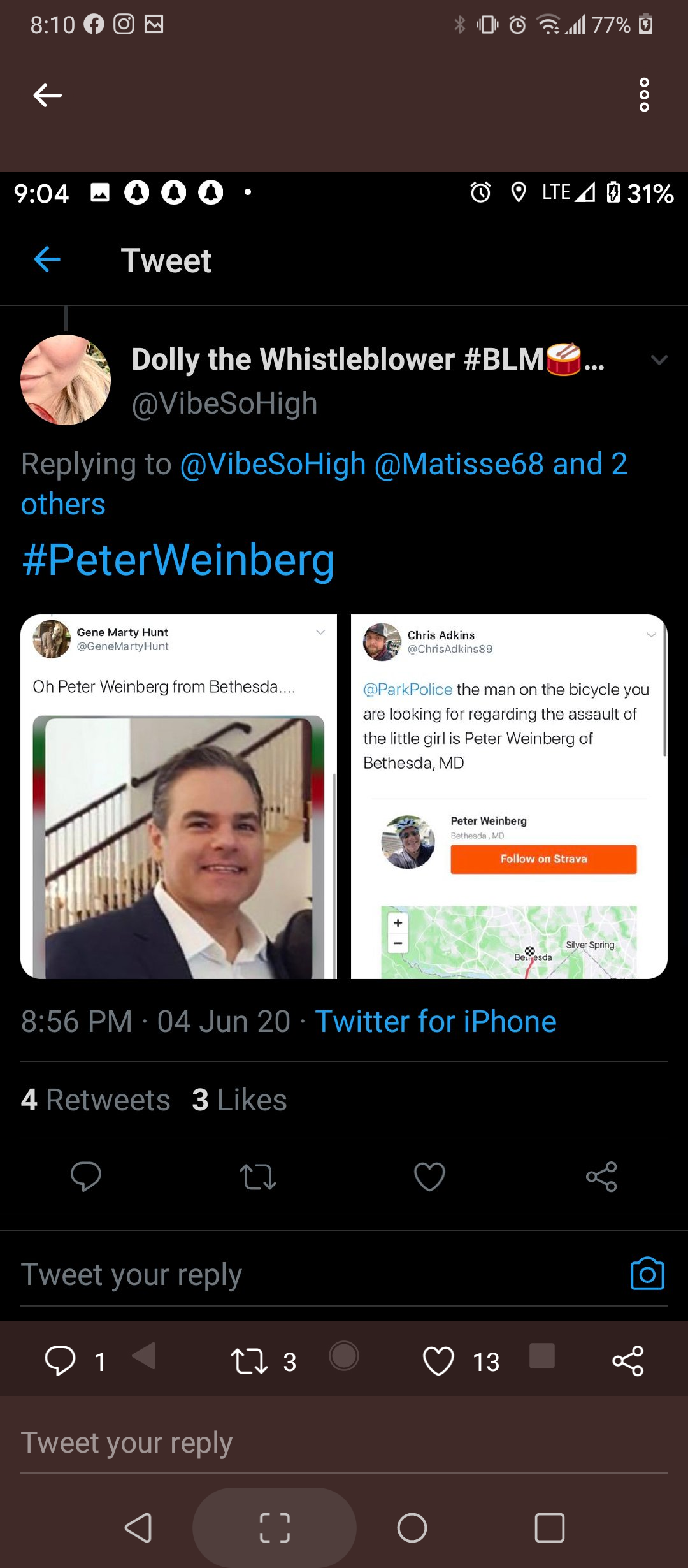The width and height of the screenshot is (688, 1568).
Task: Tap the blue back arrow beside Tweet
Action: 47,259
